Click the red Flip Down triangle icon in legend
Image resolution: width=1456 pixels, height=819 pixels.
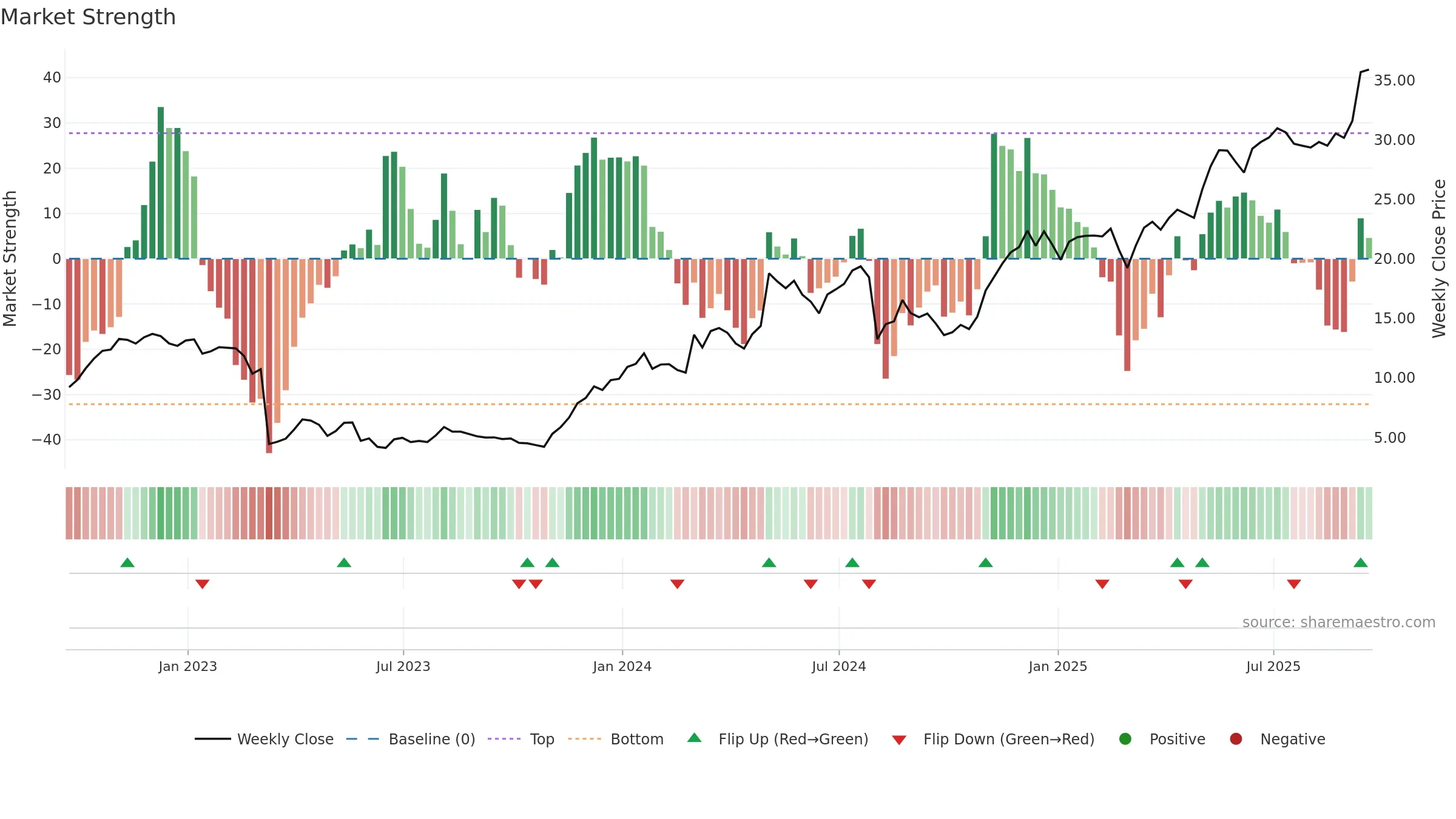(x=900, y=740)
